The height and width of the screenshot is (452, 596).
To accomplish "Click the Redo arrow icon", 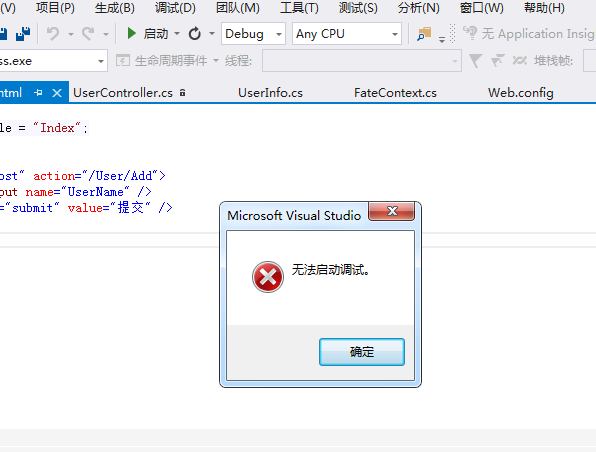I will click(x=88, y=34).
